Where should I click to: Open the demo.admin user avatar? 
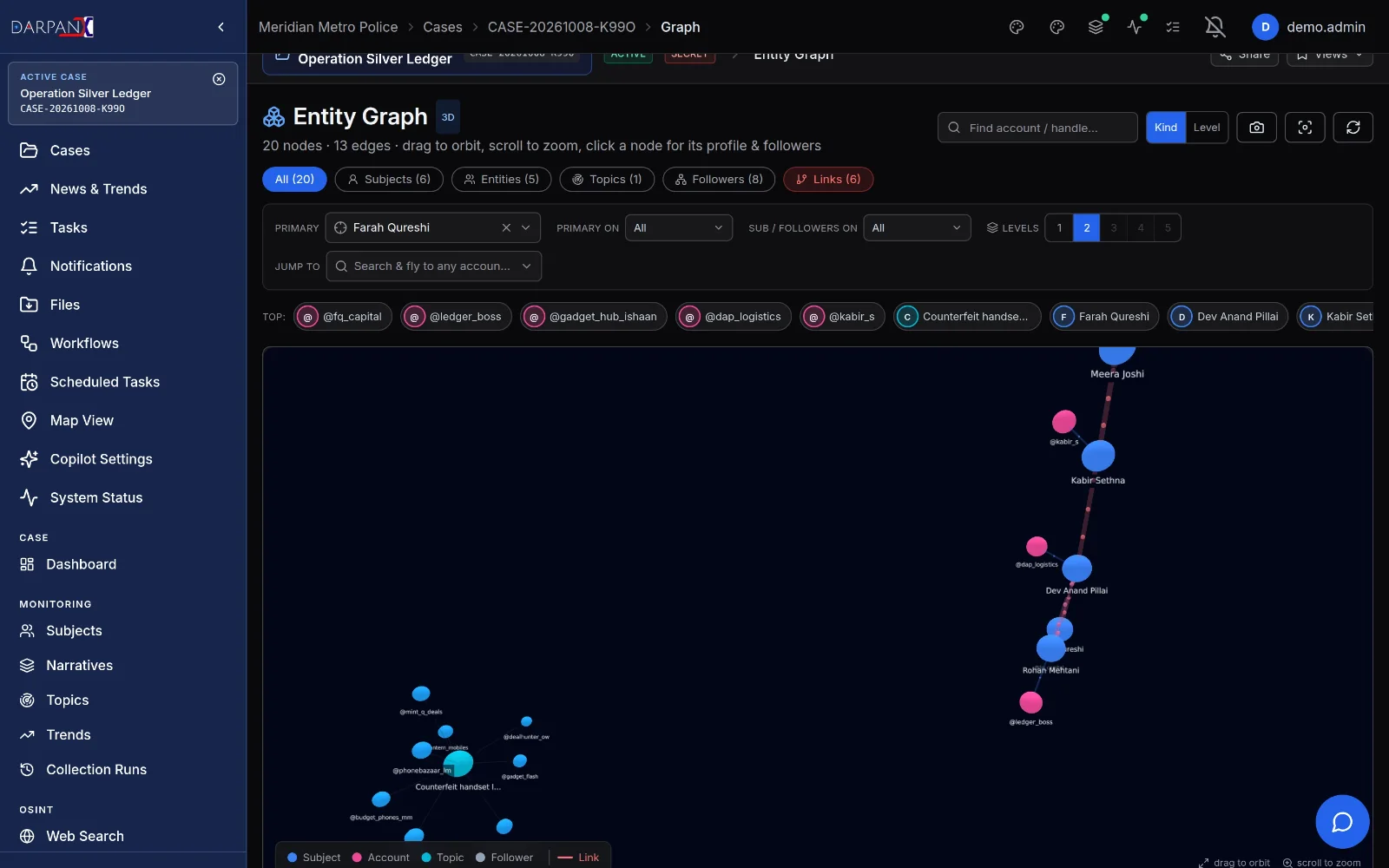click(x=1265, y=27)
